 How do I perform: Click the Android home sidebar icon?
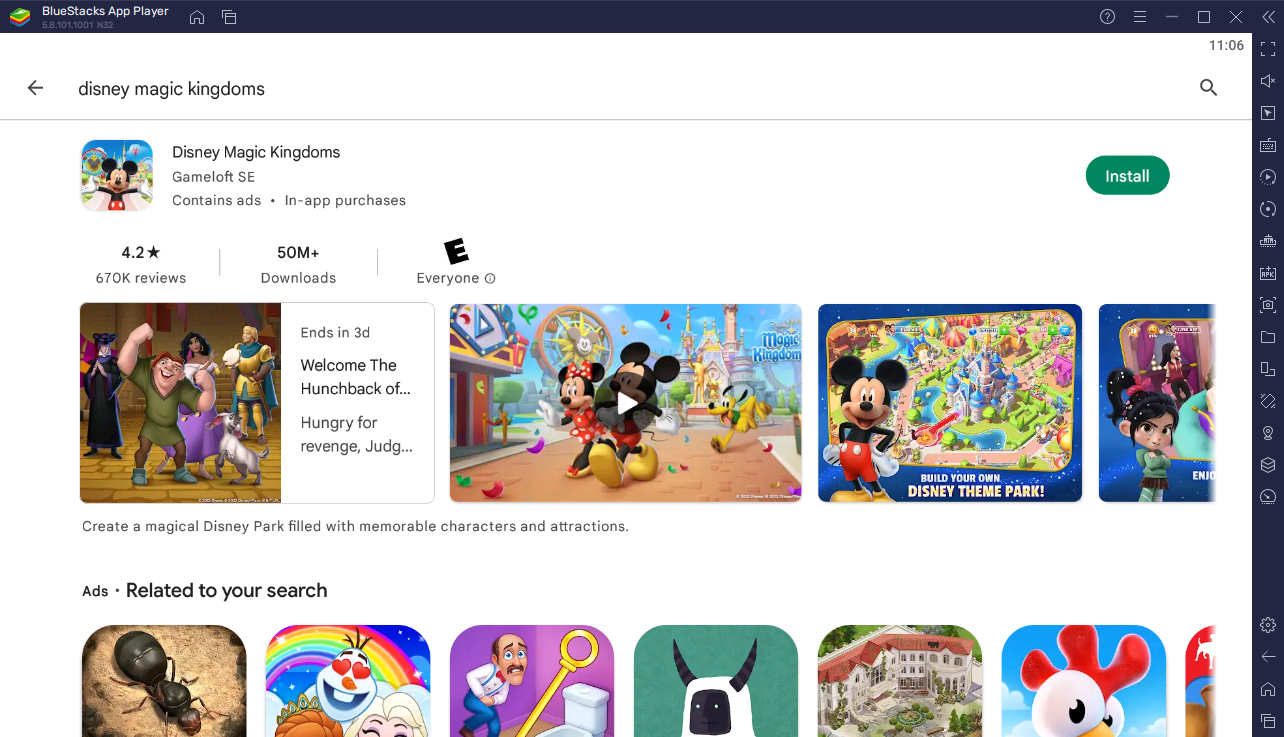[1268, 689]
